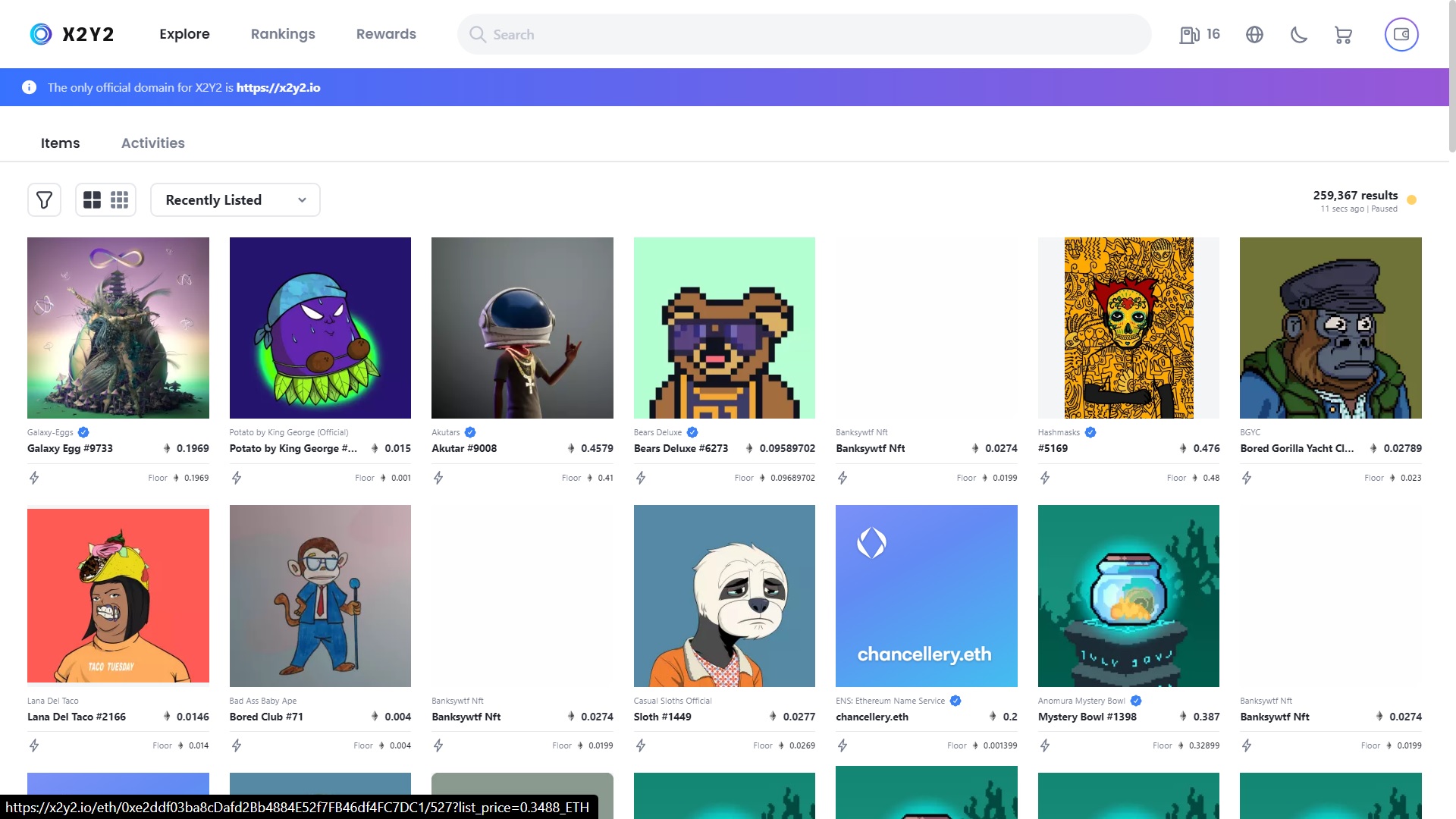Open the Lana Del Taco #2166 image
The width and height of the screenshot is (1456, 819).
[x=118, y=596]
